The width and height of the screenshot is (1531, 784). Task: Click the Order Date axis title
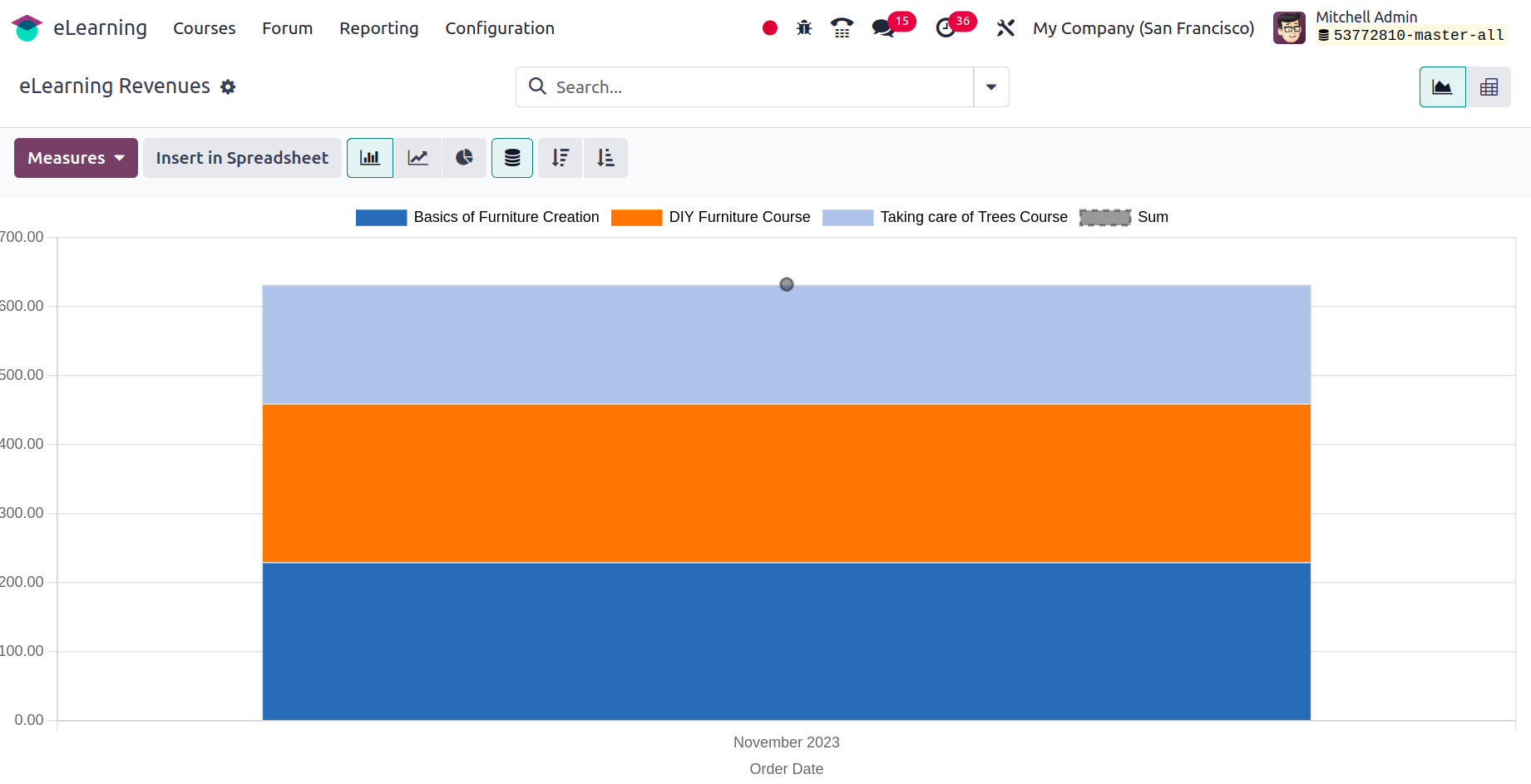click(787, 769)
